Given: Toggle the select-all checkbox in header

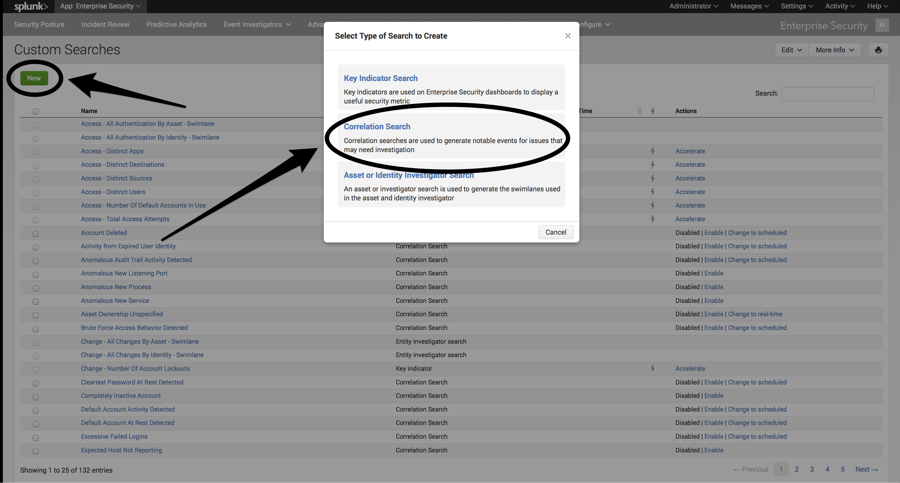Looking at the screenshot, I should tap(36, 111).
